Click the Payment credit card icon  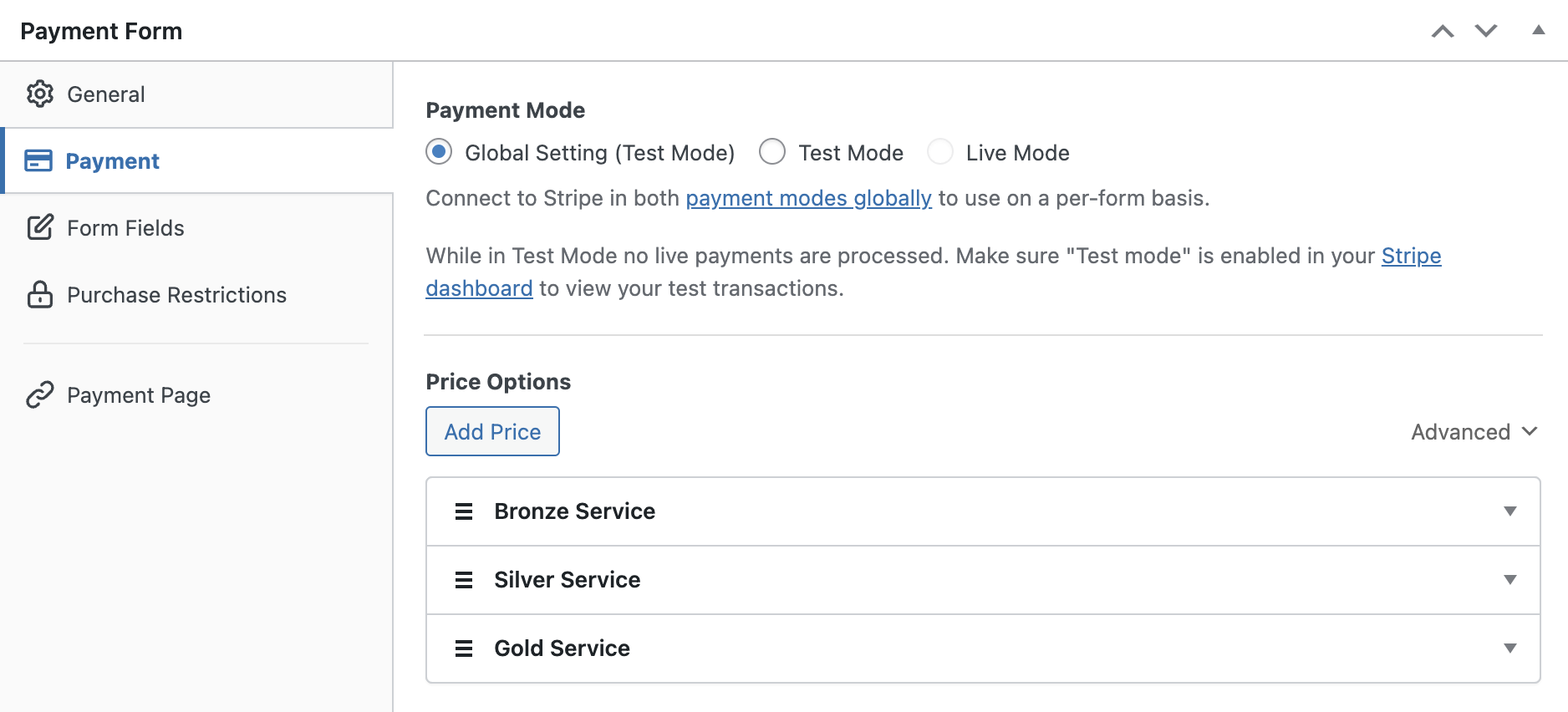(38, 160)
